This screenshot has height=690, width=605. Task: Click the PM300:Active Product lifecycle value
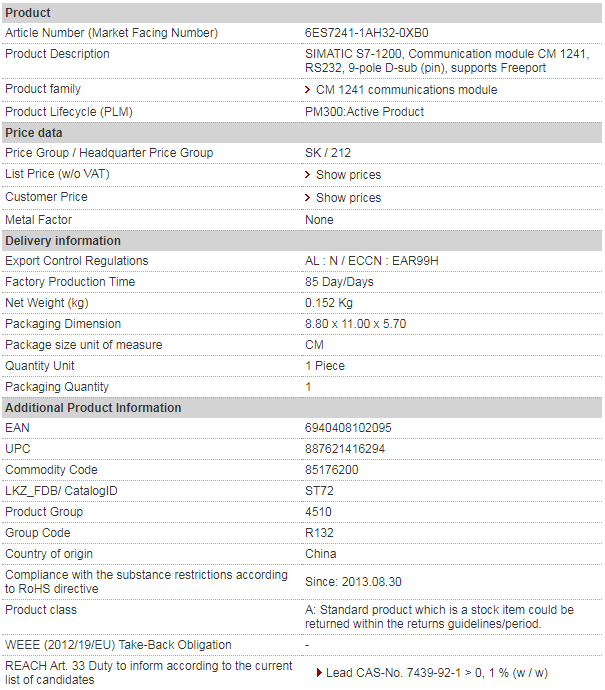(364, 112)
